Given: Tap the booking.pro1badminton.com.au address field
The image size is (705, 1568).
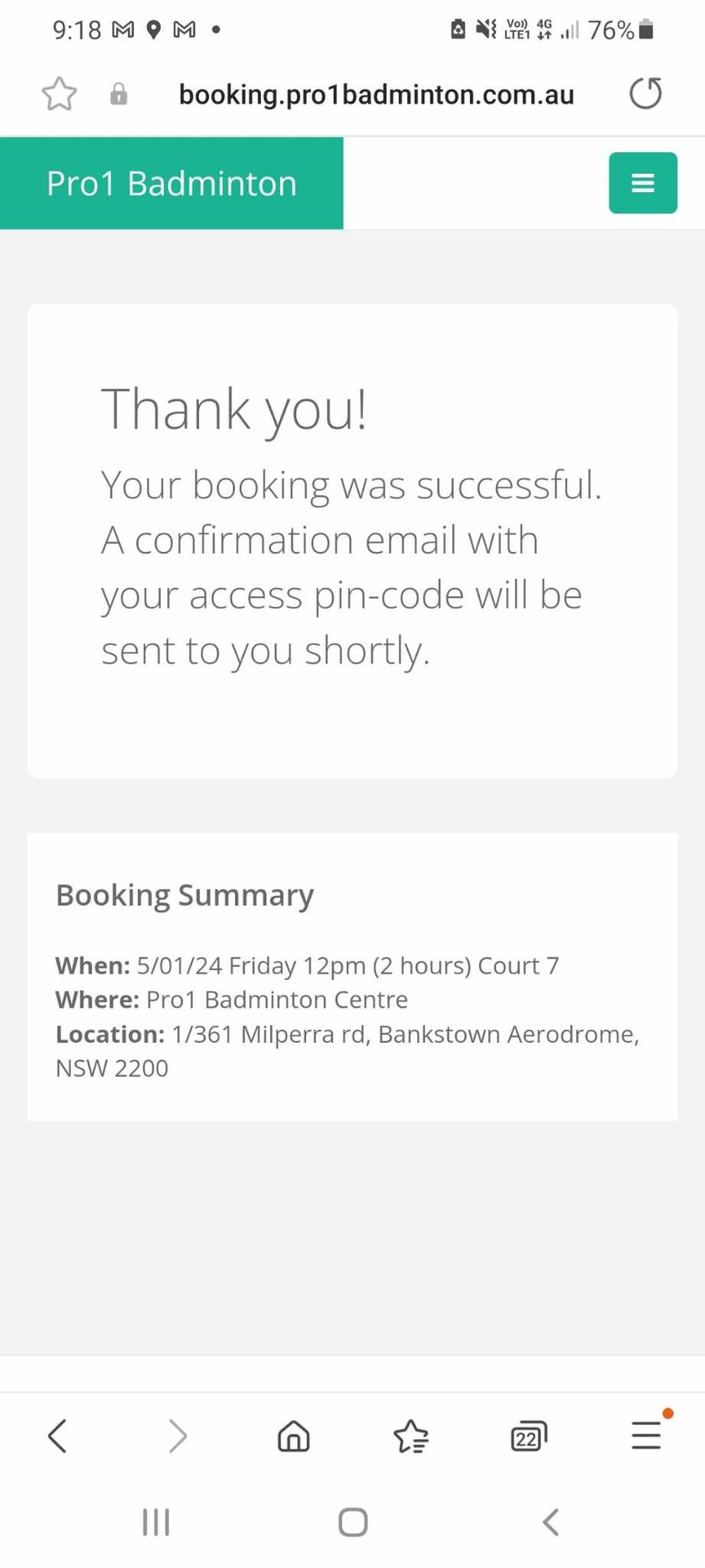Looking at the screenshot, I should click(376, 94).
